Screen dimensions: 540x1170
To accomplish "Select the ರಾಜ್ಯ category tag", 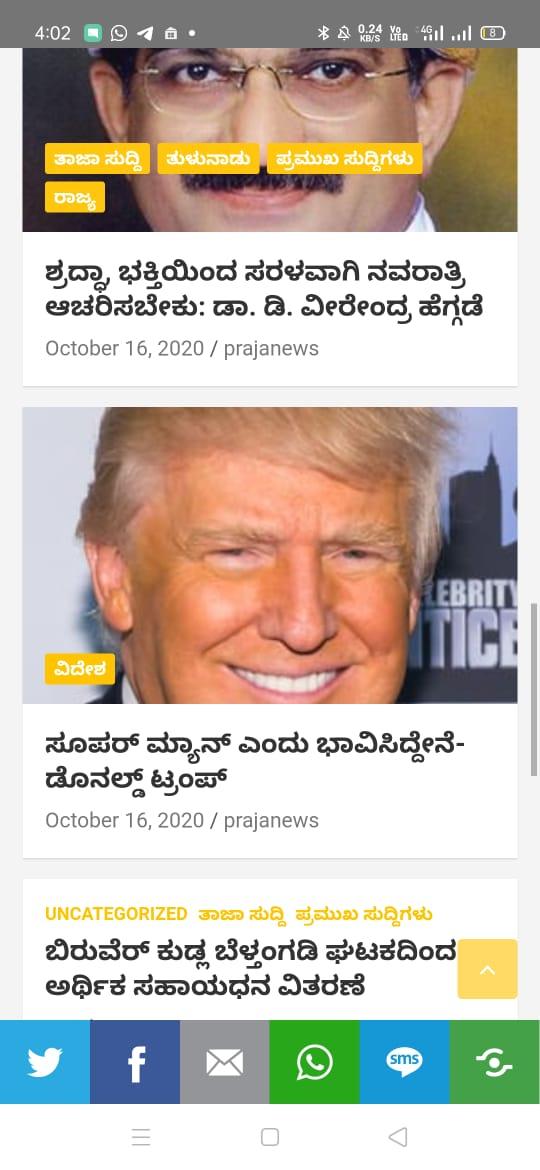I will [x=75, y=197].
